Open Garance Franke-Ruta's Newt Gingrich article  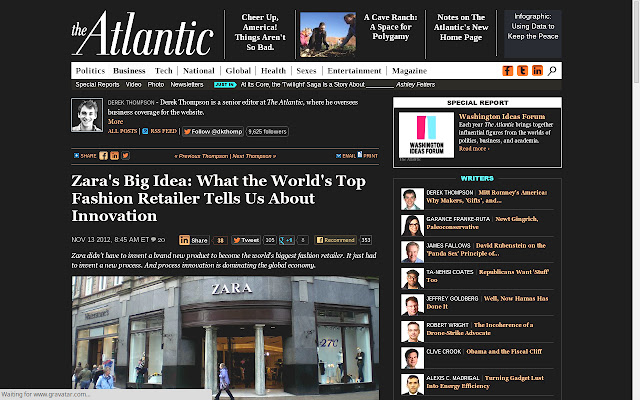482,223
